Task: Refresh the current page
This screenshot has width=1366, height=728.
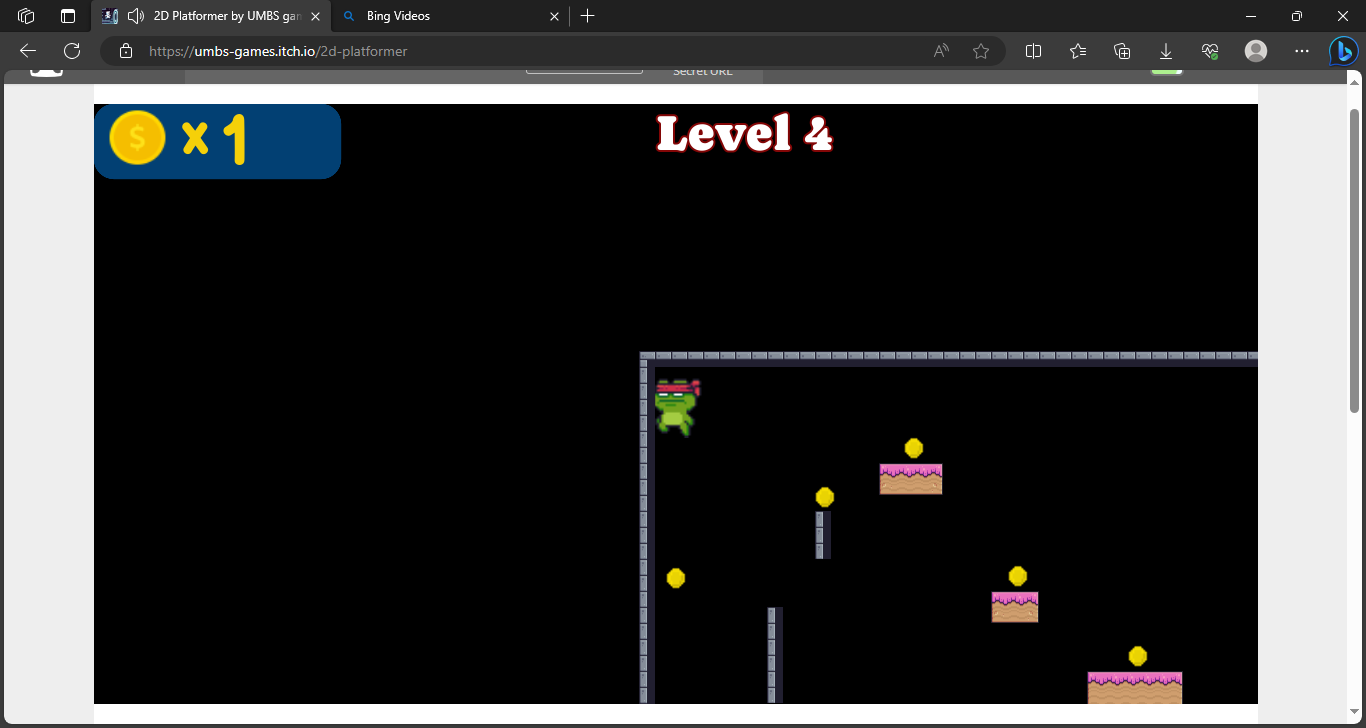Action: coord(72,51)
